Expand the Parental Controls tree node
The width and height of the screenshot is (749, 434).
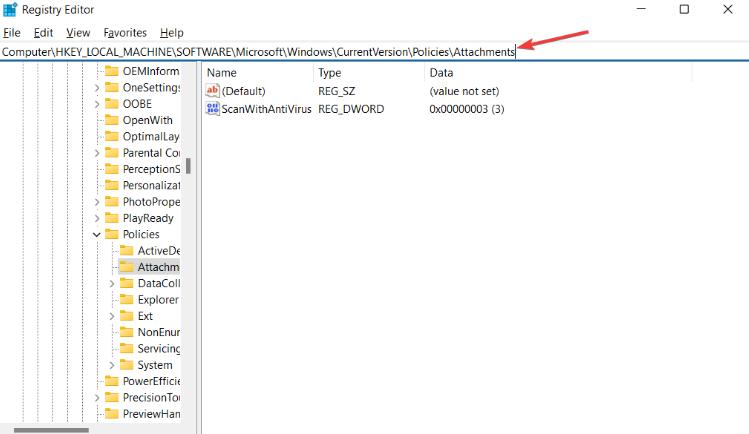pyautogui.click(x=97, y=153)
